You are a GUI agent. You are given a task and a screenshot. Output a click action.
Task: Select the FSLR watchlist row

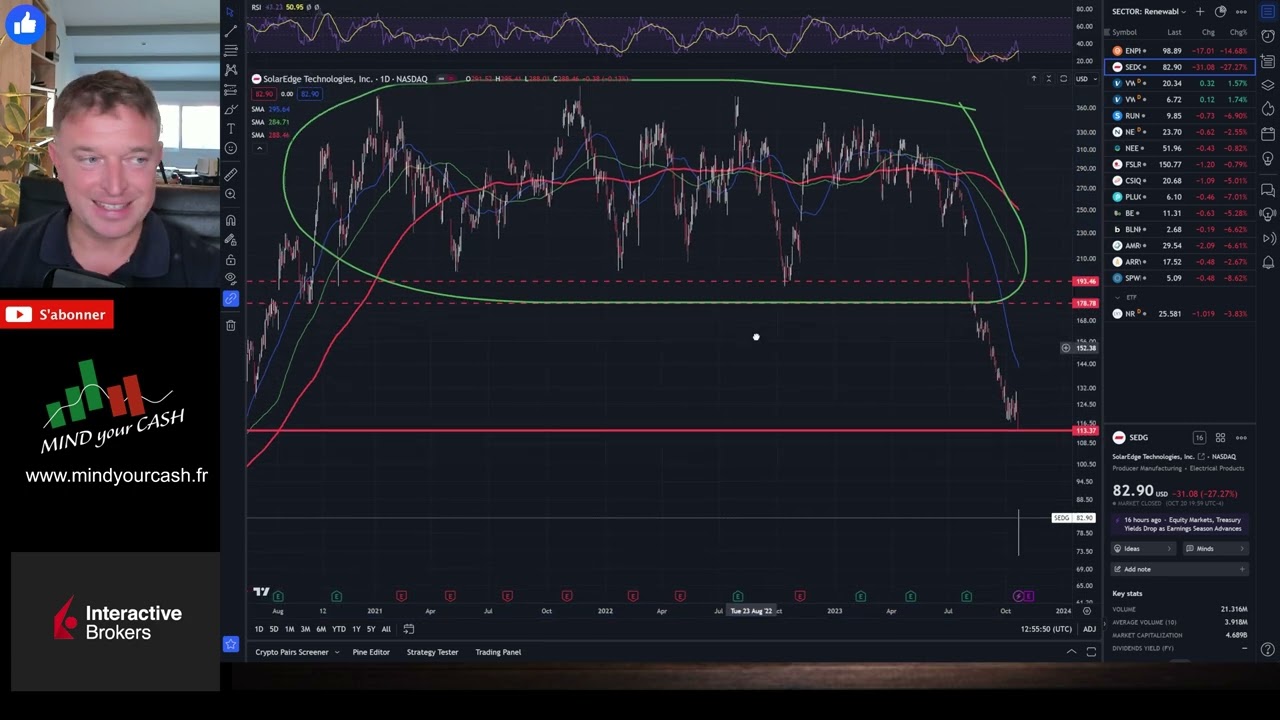click(x=1178, y=164)
